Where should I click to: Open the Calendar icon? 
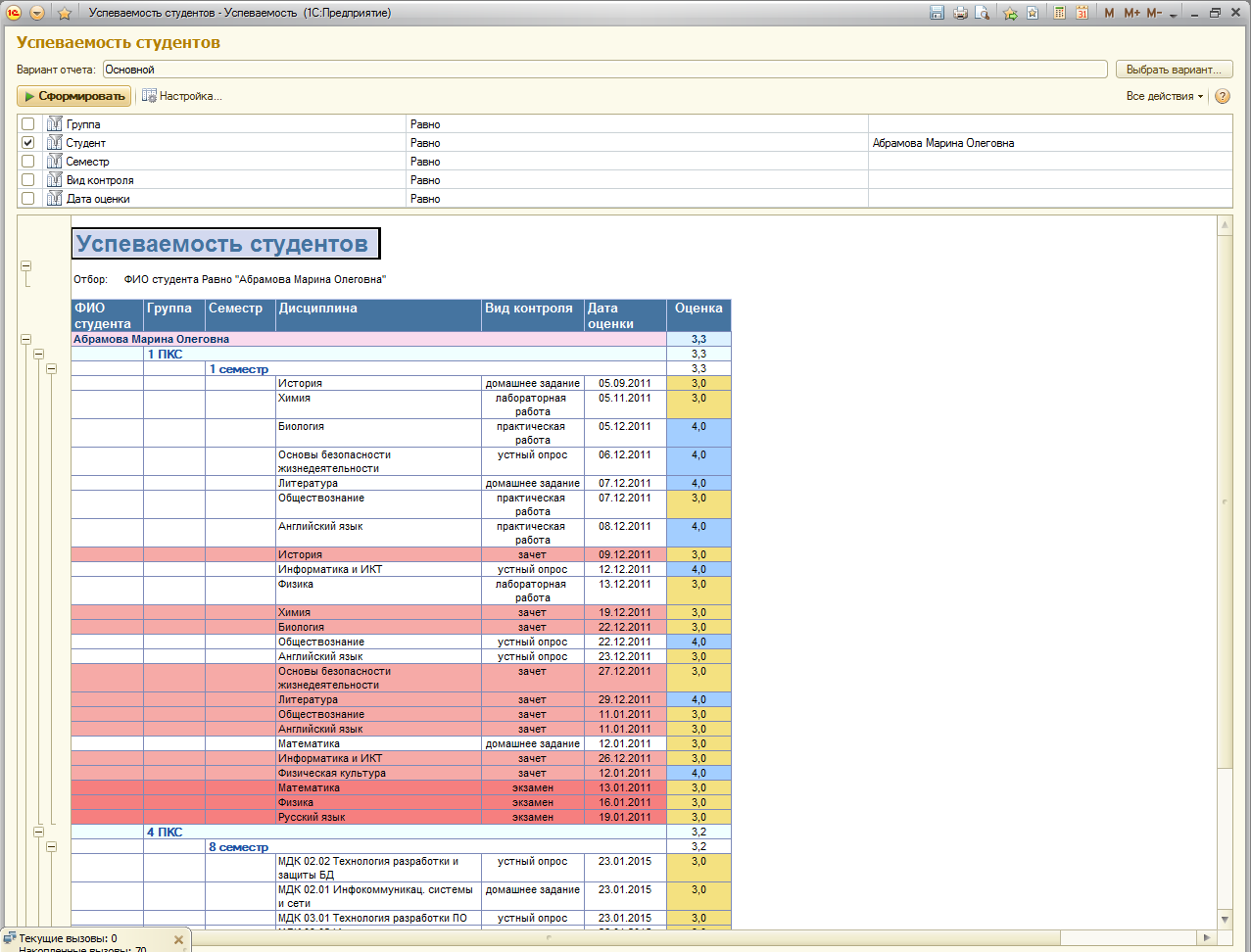point(1082,13)
